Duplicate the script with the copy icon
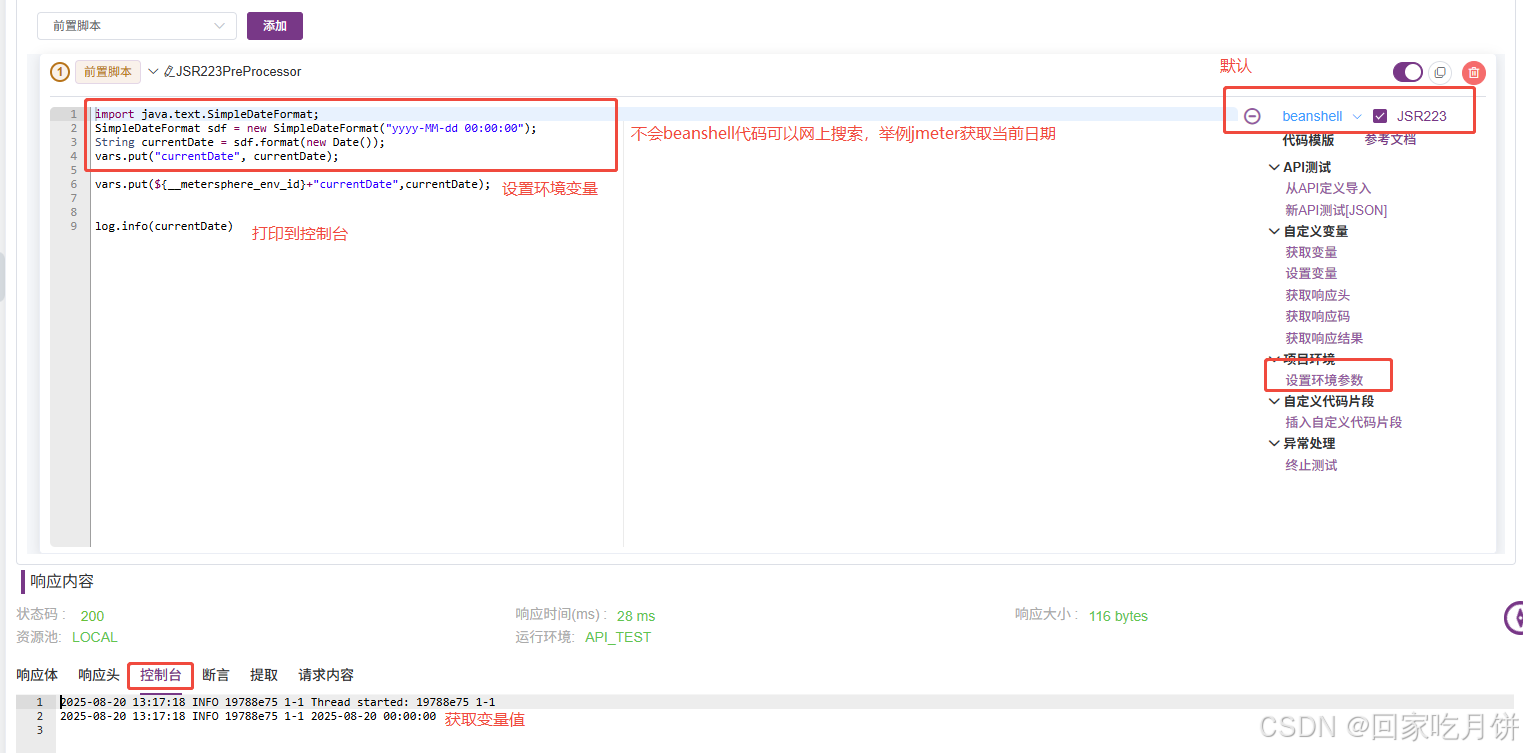The image size is (1523, 753). 1440,72
